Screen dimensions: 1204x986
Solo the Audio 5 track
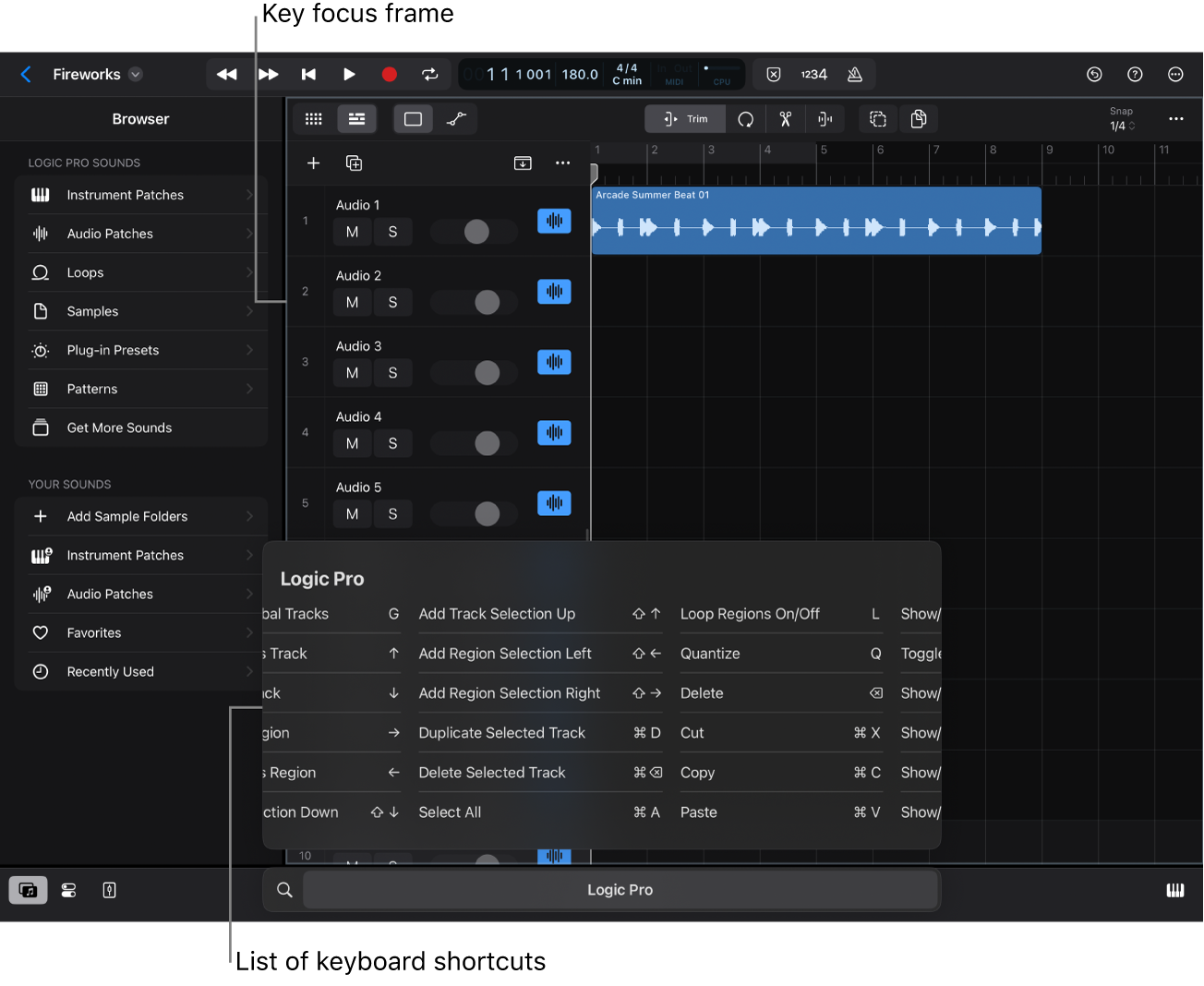tap(392, 514)
